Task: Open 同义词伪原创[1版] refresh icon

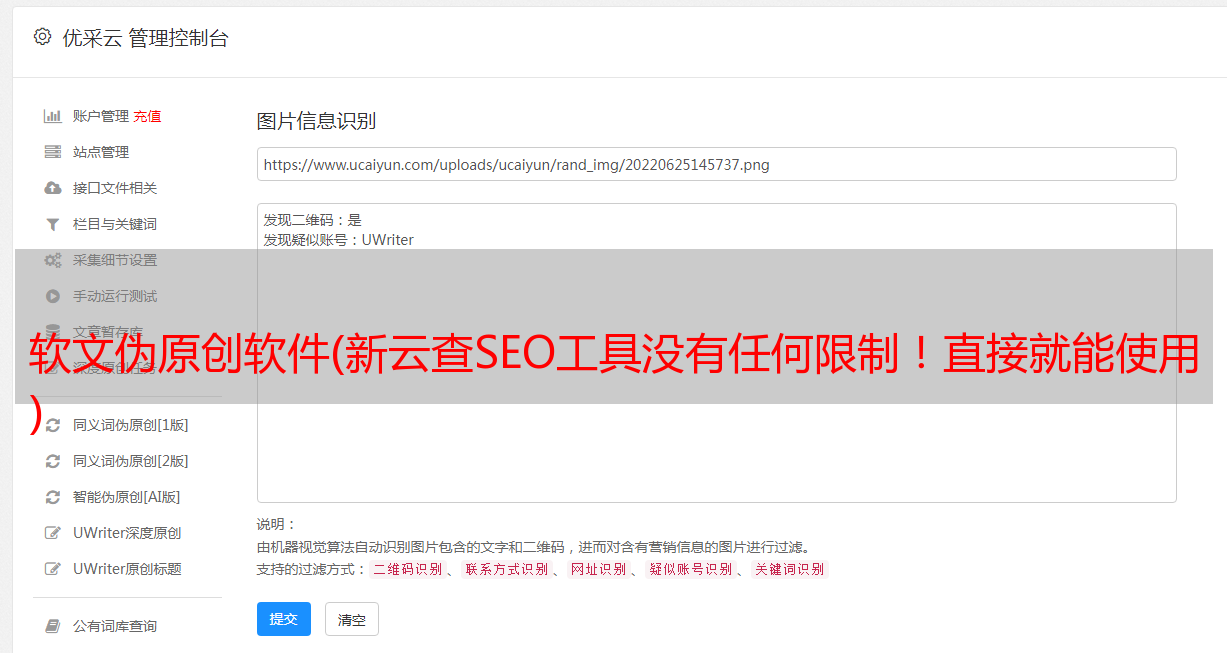Action: pyautogui.click(x=53, y=425)
